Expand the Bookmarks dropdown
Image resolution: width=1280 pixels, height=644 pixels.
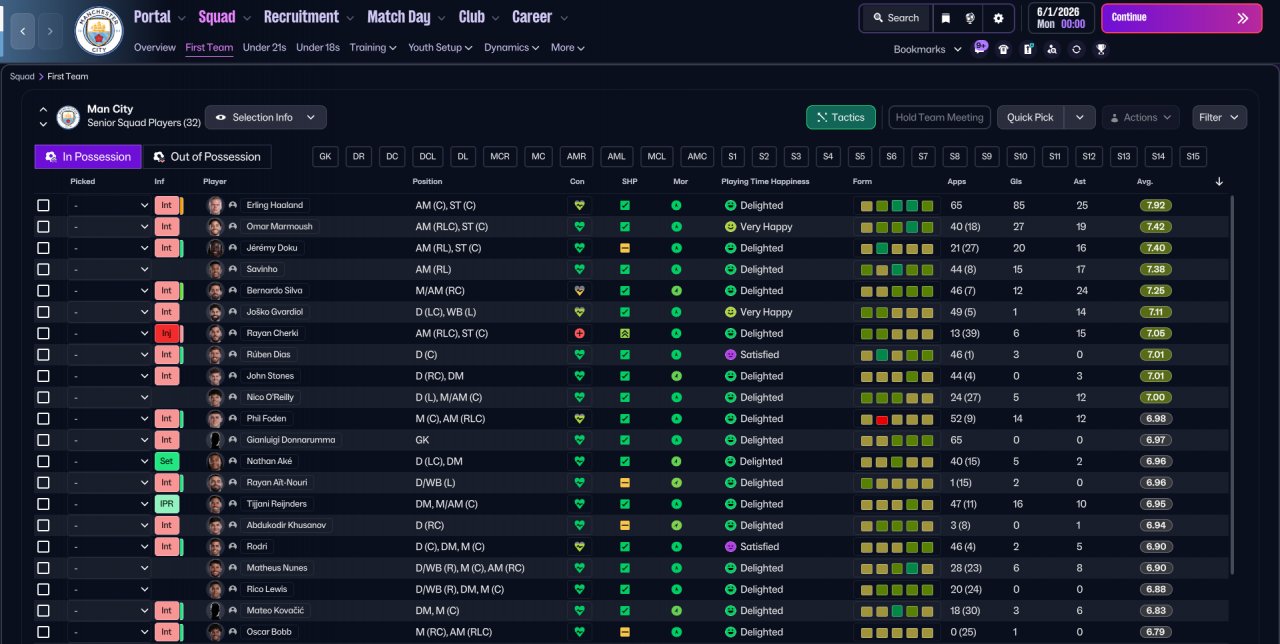tap(927, 49)
